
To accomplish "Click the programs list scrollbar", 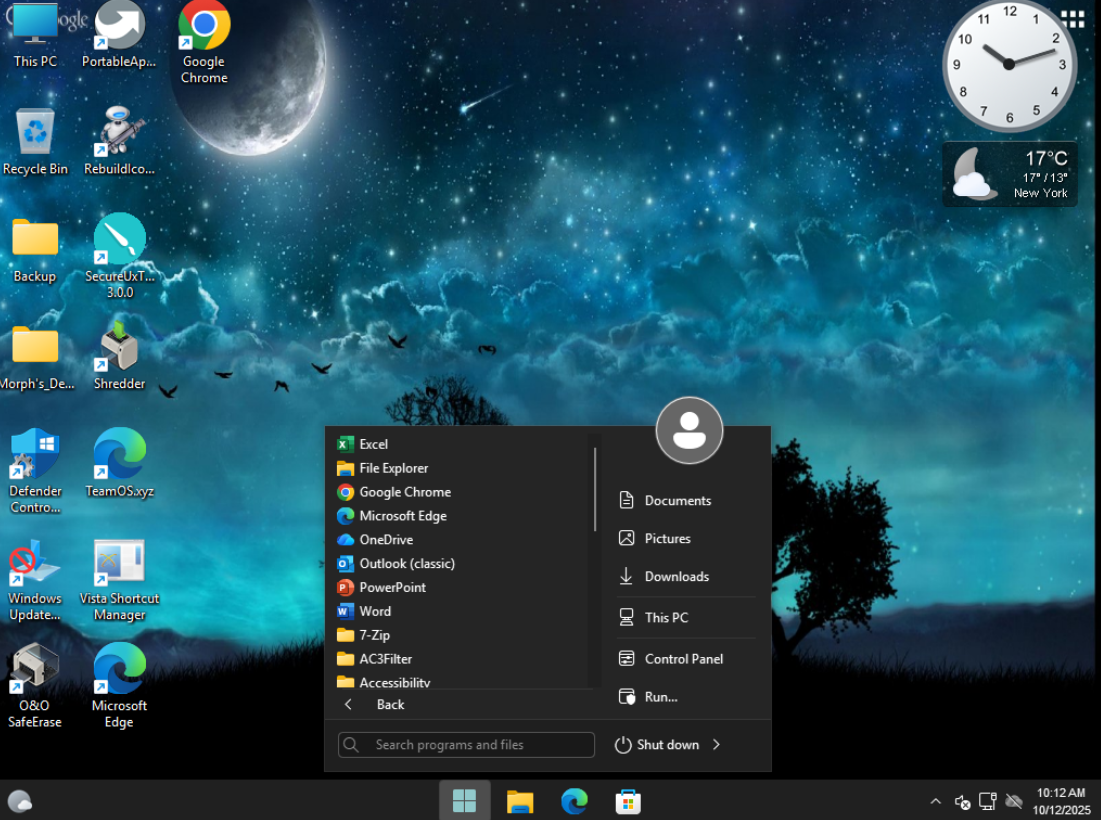I will (595, 490).
